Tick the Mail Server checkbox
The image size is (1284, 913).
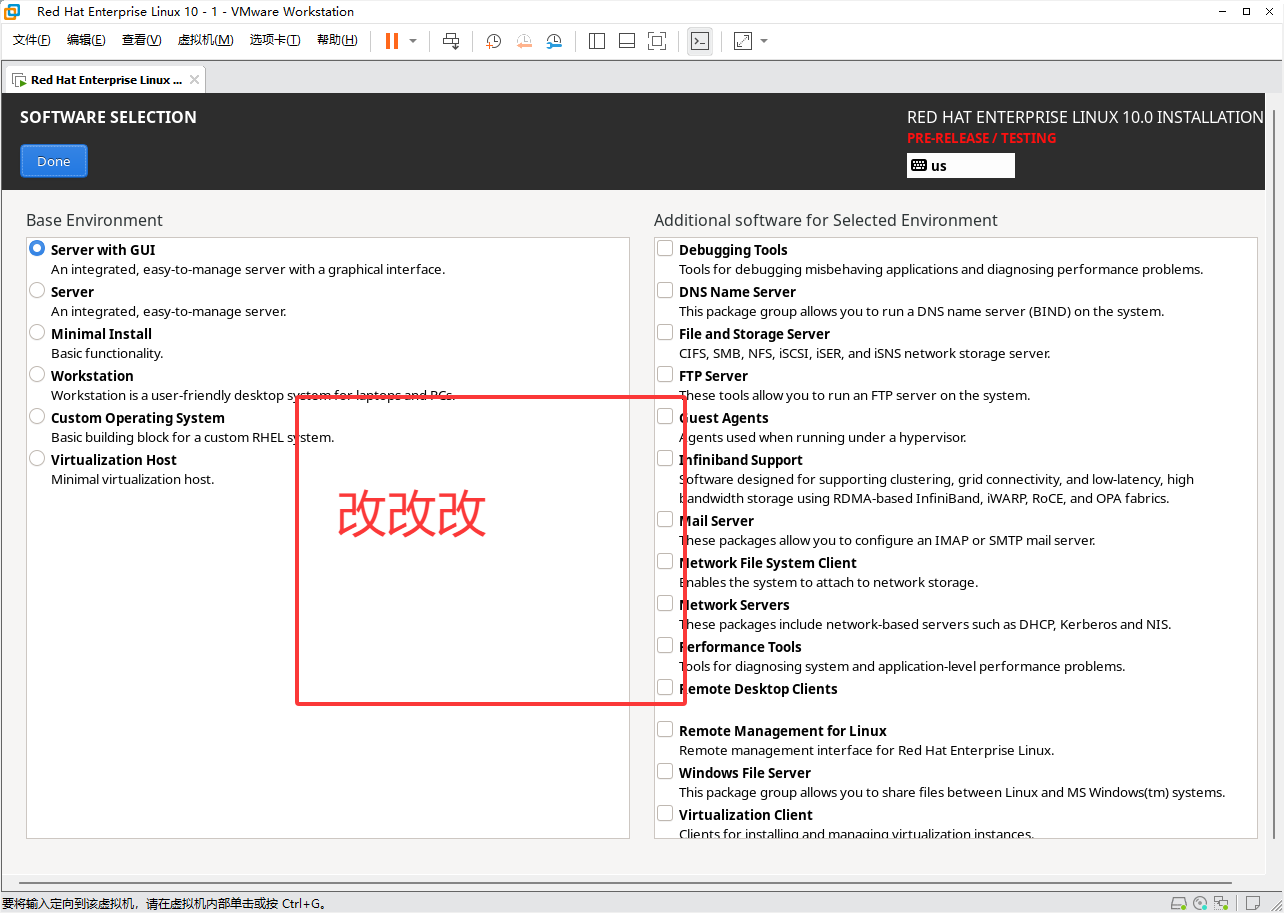pos(665,519)
